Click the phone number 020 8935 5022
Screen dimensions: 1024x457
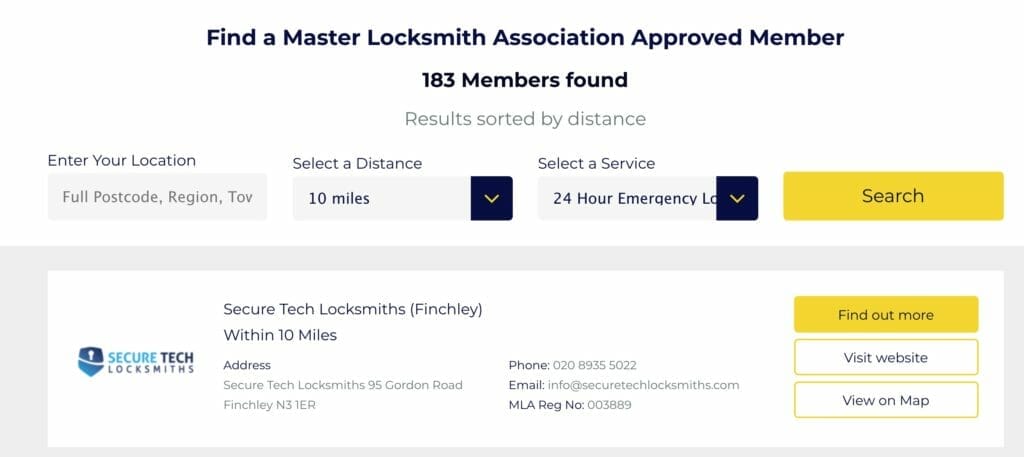pyautogui.click(x=593, y=365)
